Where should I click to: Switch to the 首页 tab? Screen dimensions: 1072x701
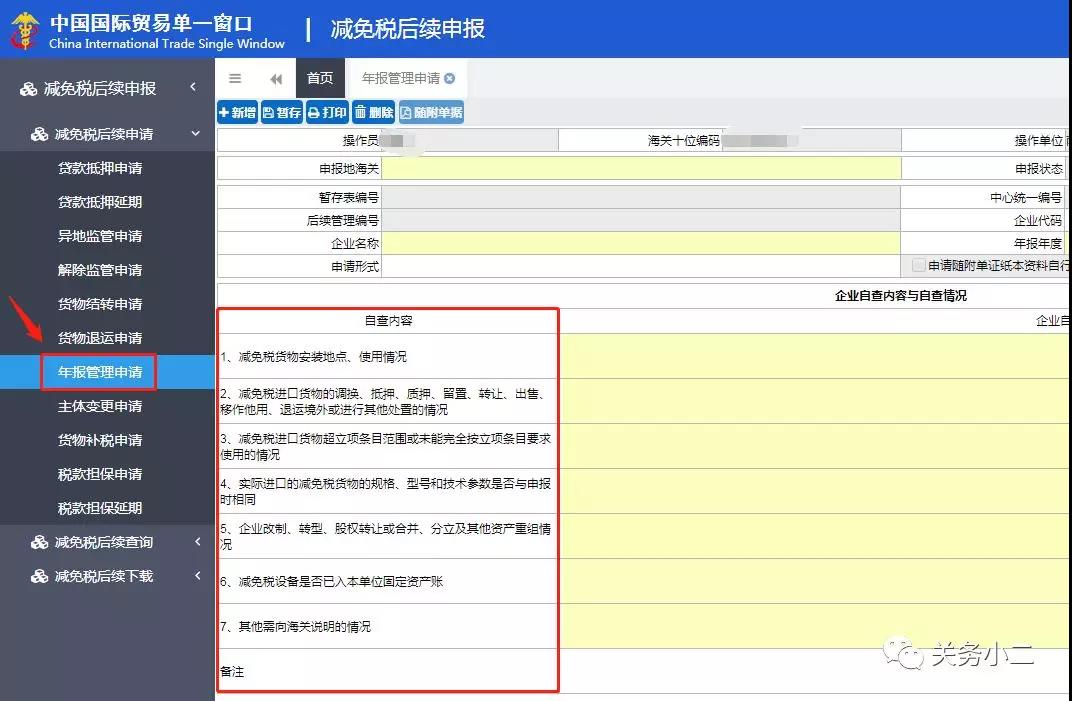click(320, 79)
